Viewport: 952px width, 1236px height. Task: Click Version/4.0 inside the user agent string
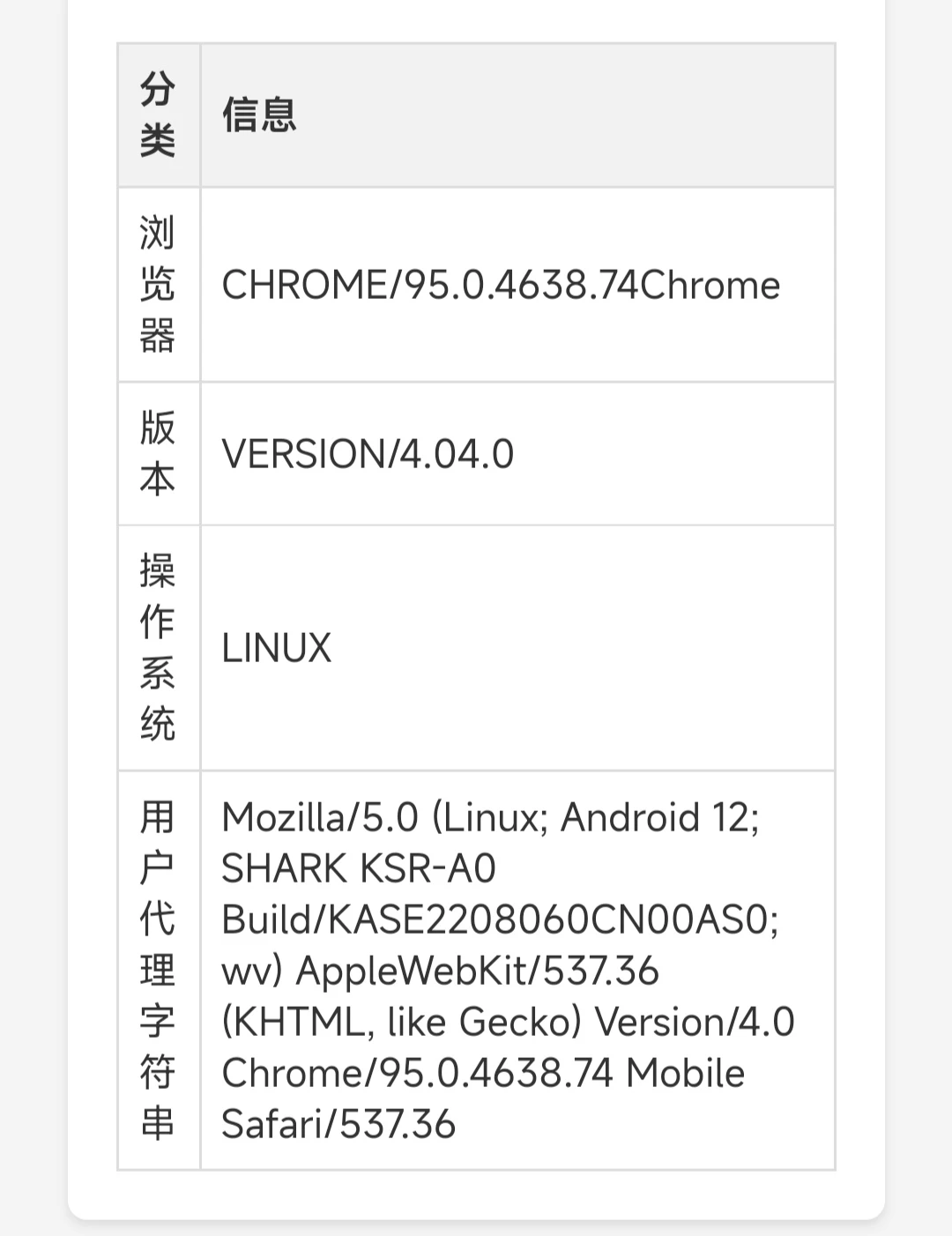click(x=695, y=1022)
